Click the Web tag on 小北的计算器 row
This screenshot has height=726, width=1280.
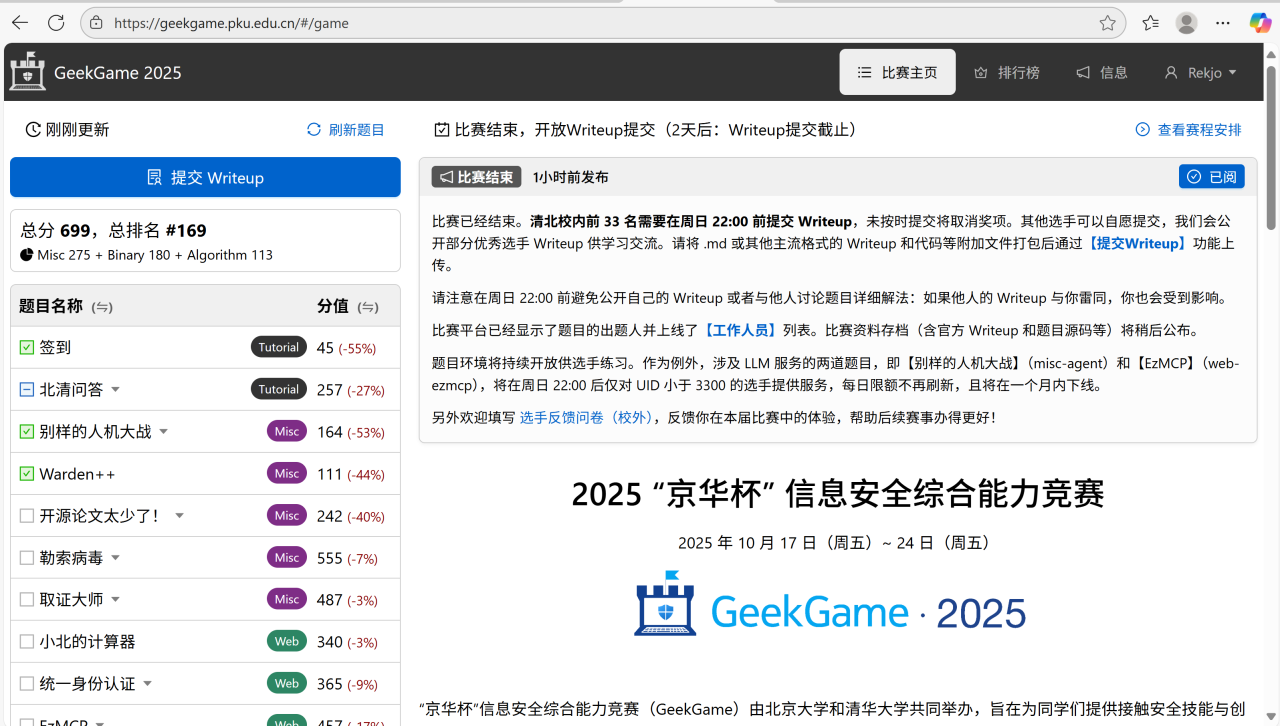pos(287,641)
